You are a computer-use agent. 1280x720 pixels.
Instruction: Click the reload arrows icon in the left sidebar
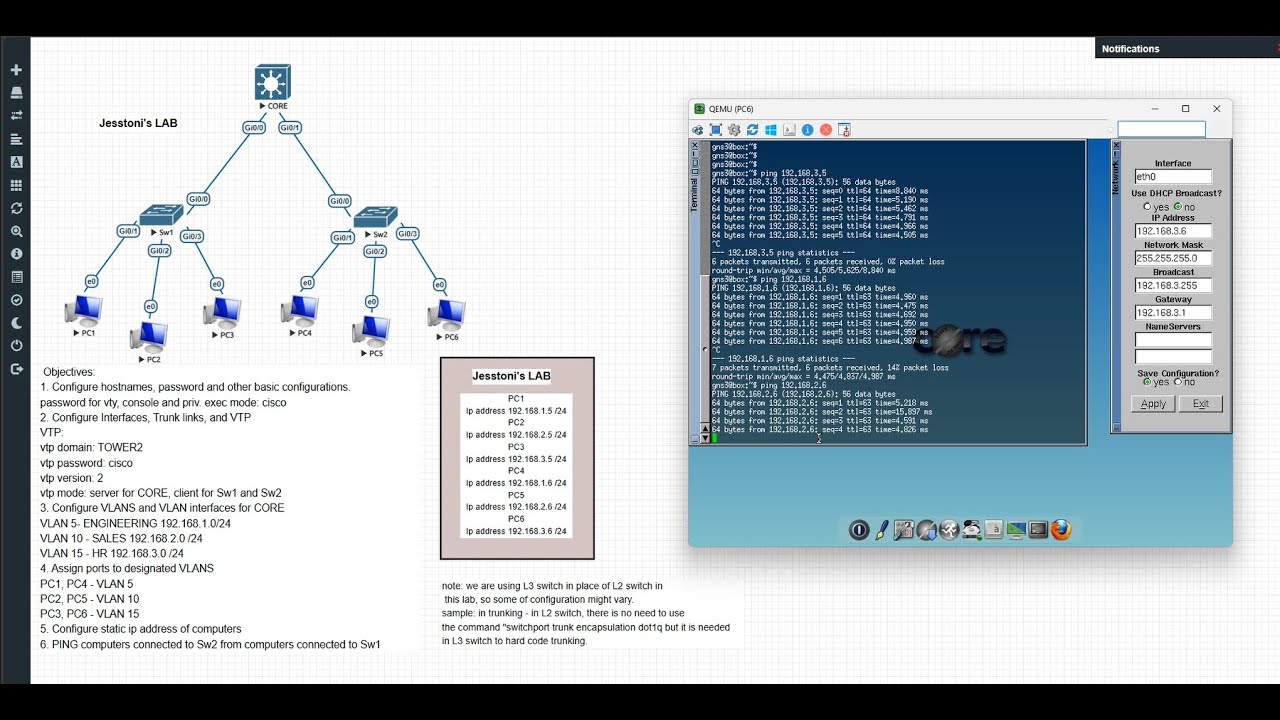pyautogui.click(x=16, y=208)
